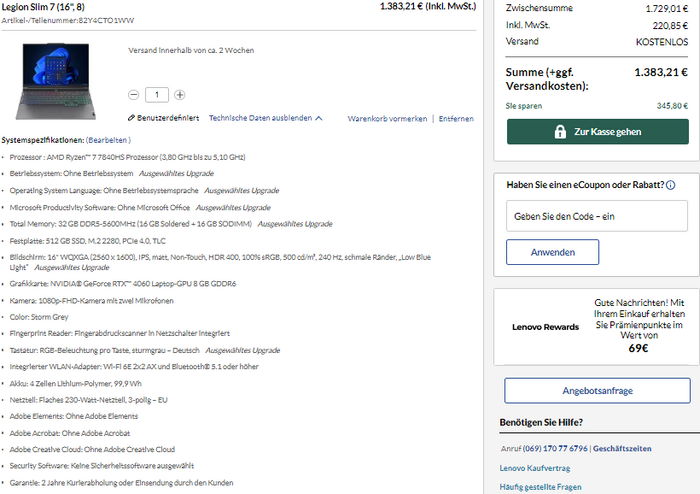Screen dimensions: 700x494
Task: Open Bearbeiten link for Systemspezifikationen
Action: [108, 140]
